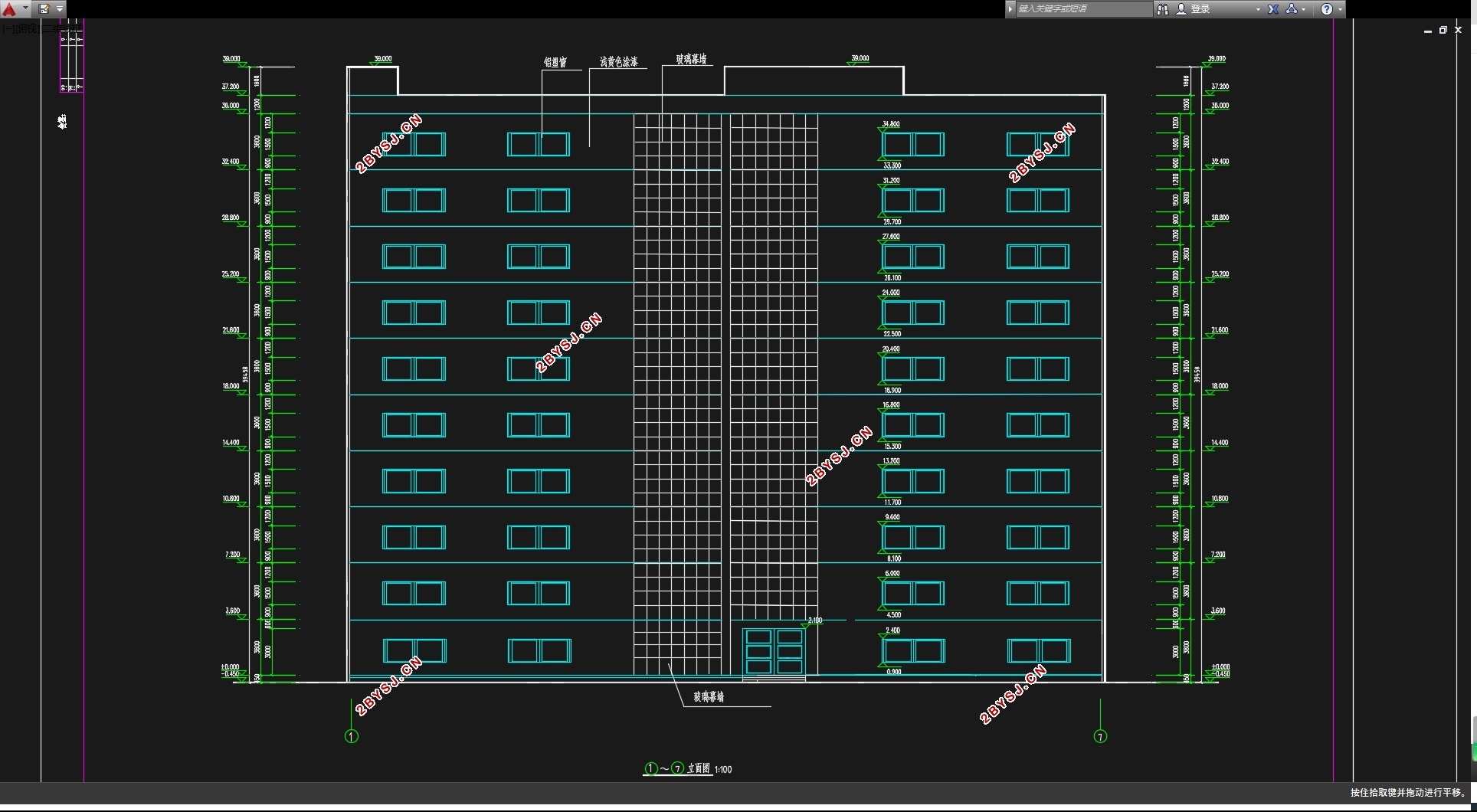Image resolution: width=1477 pixels, height=812 pixels.
Task: Minimize the drawing document window
Action: click(x=1428, y=31)
